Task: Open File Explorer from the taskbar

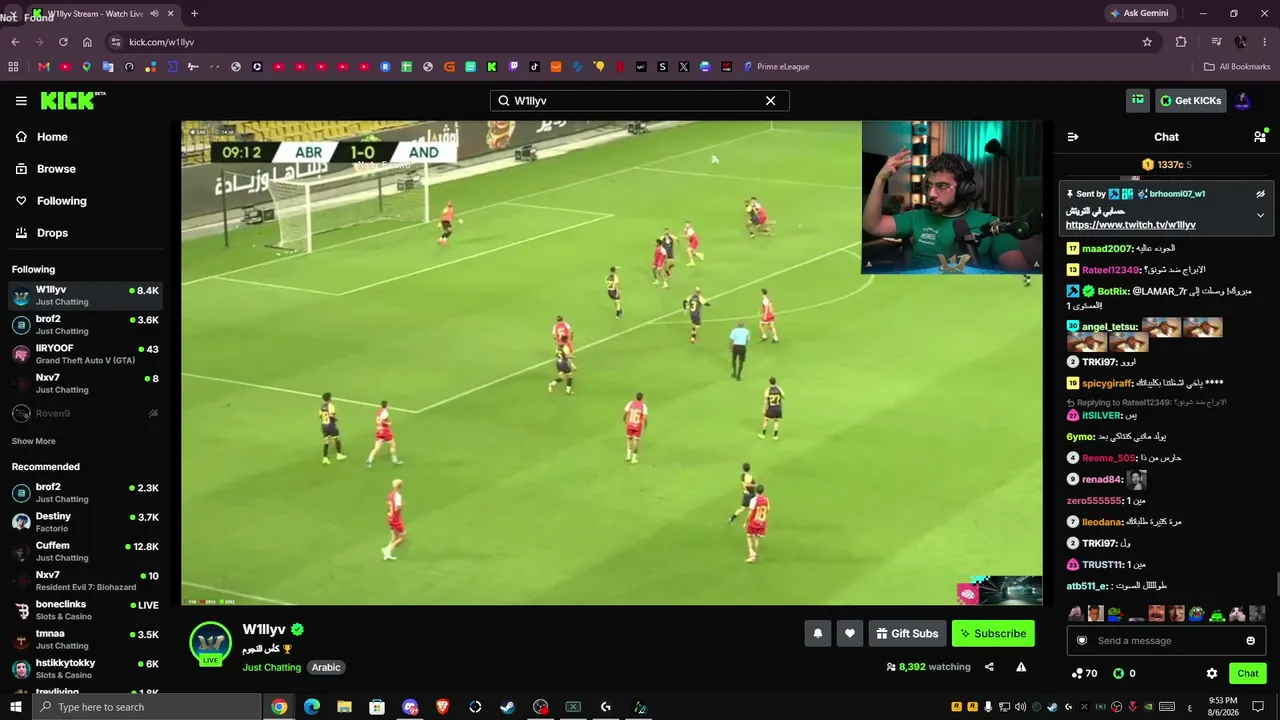Action: tap(345, 707)
